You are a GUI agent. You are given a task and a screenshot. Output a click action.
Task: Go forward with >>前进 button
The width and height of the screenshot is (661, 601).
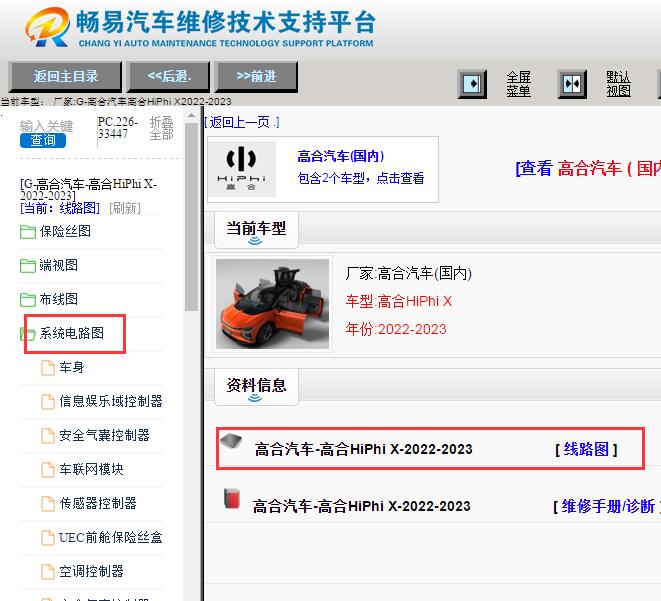tap(256, 77)
